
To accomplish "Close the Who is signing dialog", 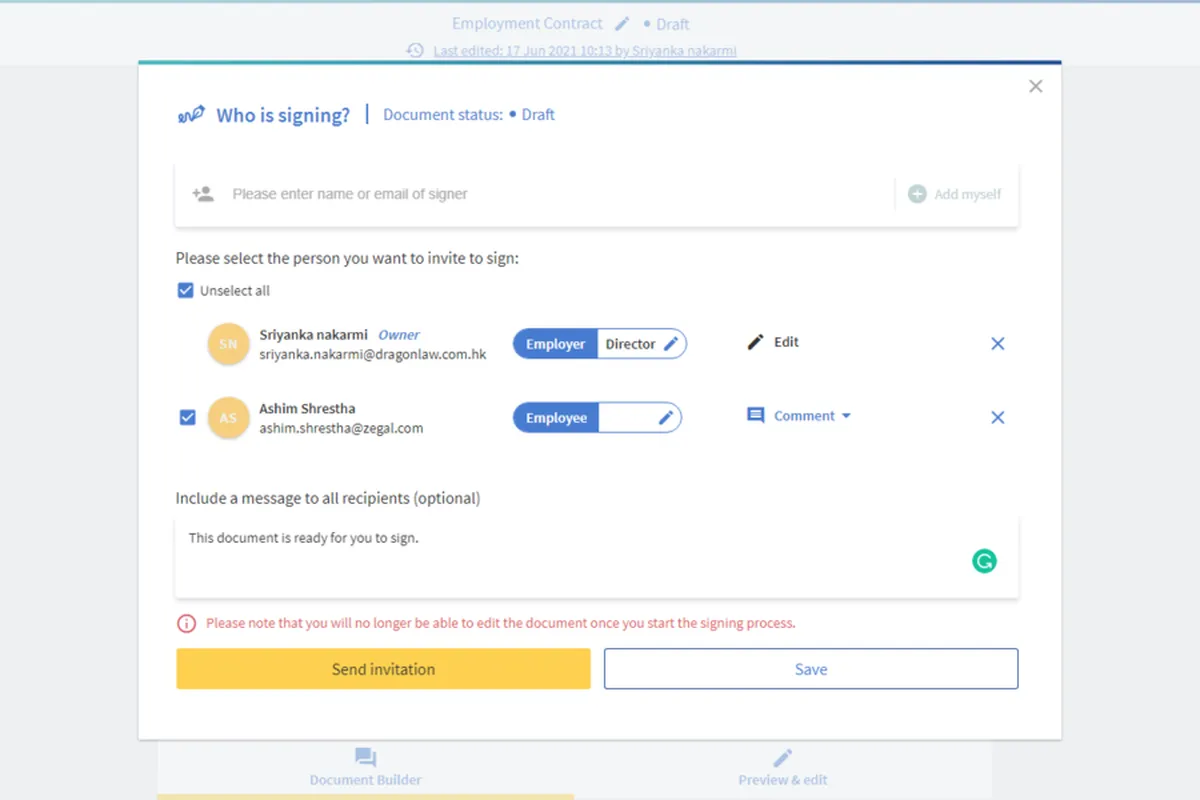I will [1035, 86].
